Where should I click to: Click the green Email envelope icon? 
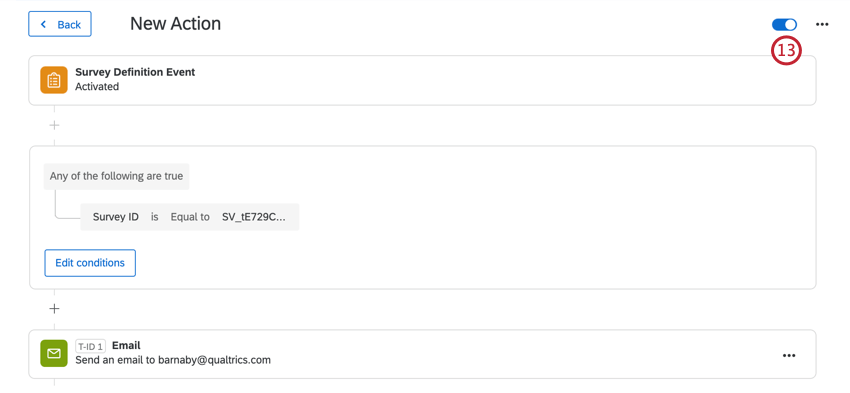coord(54,353)
